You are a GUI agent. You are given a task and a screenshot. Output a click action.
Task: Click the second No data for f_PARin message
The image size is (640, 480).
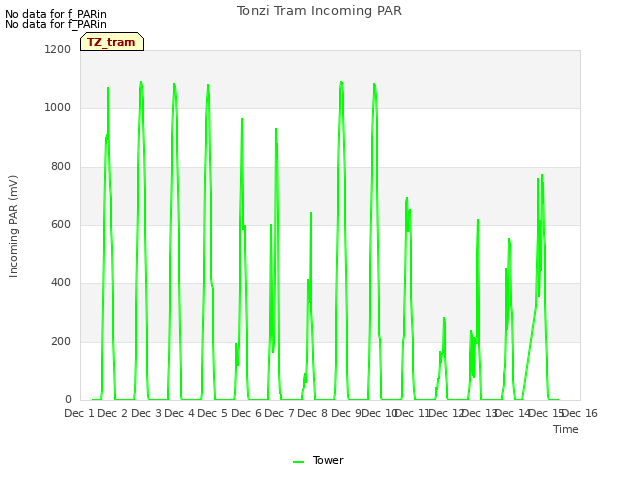56,24
